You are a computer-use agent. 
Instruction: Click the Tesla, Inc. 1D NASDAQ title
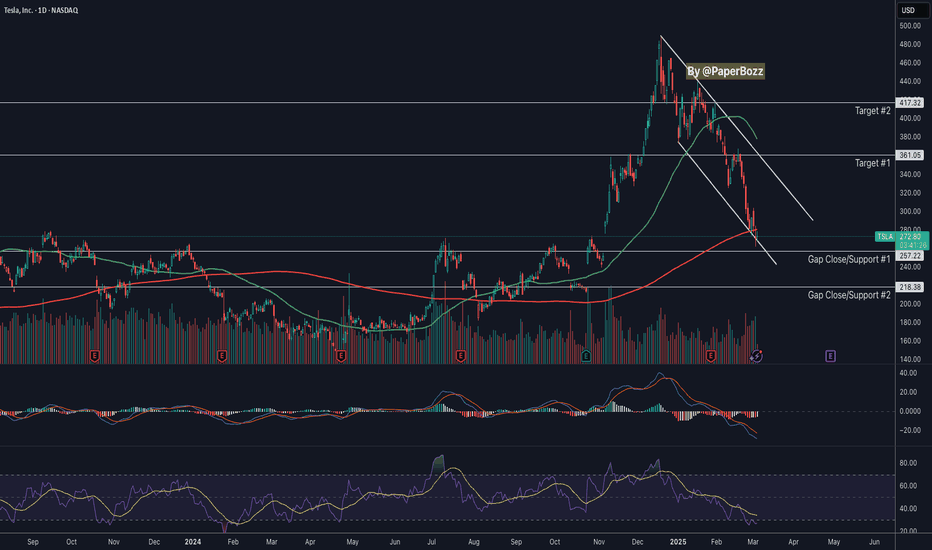click(x=41, y=10)
